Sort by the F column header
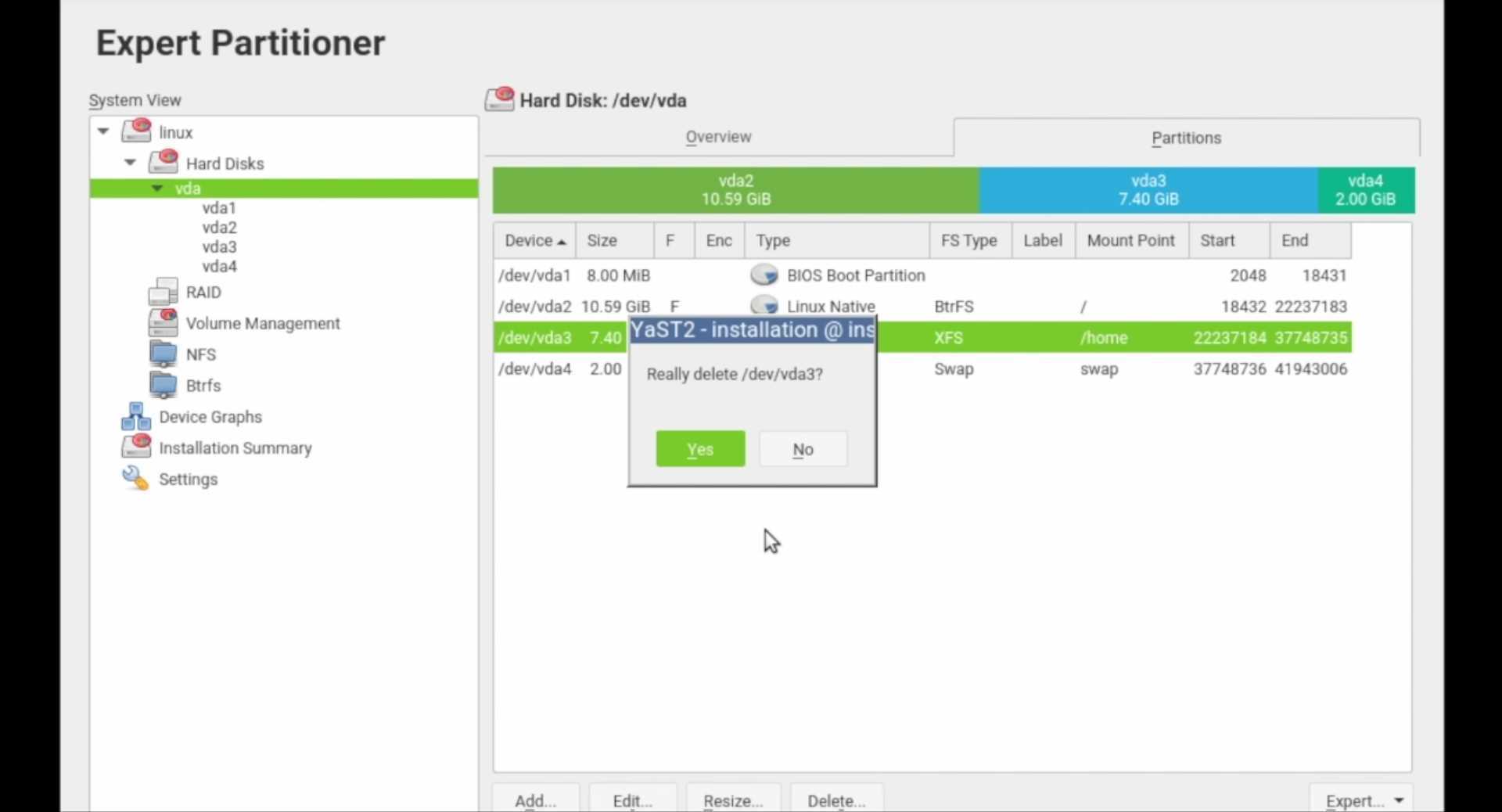Image resolution: width=1502 pixels, height=812 pixels. [x=674, y=241]
